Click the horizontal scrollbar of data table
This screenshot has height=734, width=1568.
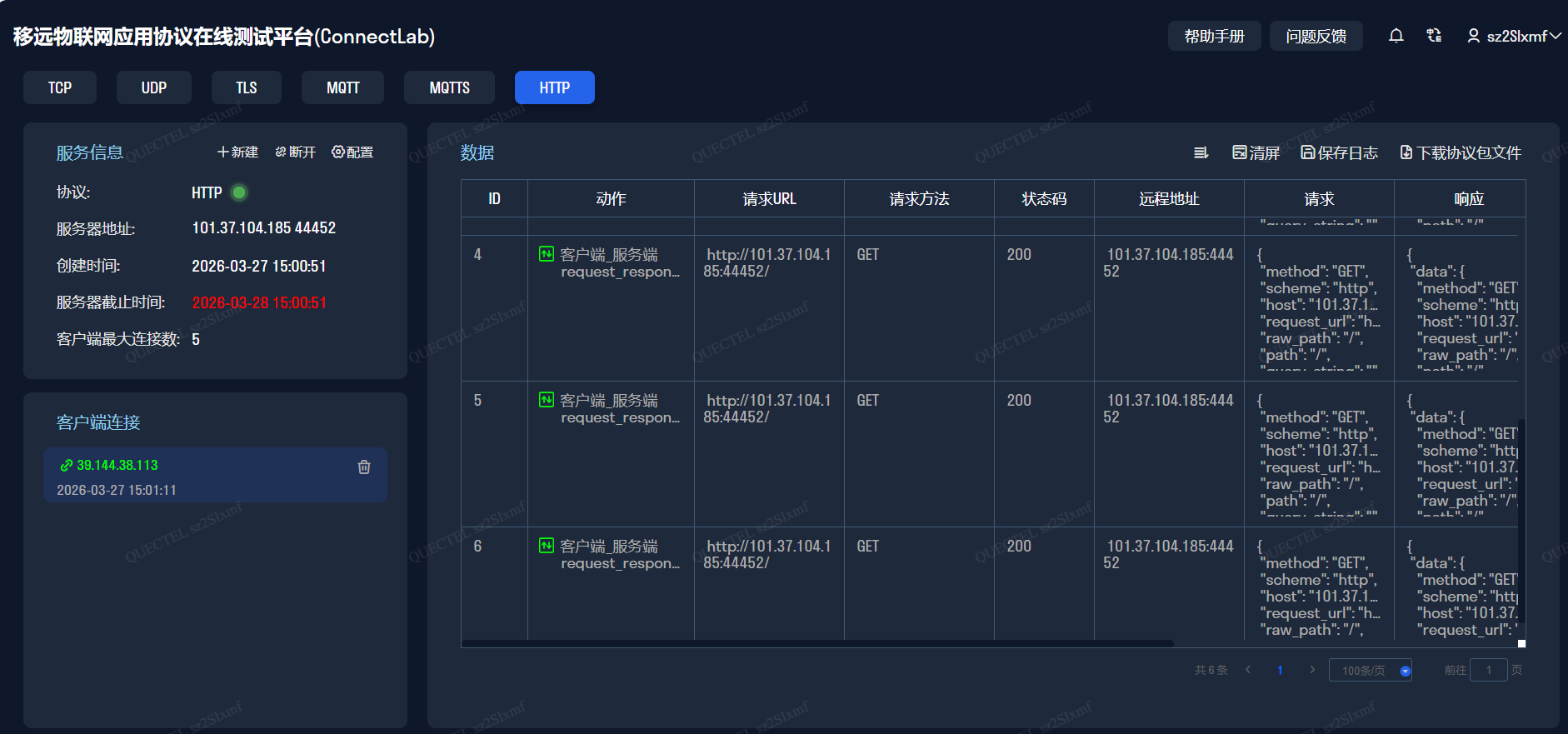[816, 643]
